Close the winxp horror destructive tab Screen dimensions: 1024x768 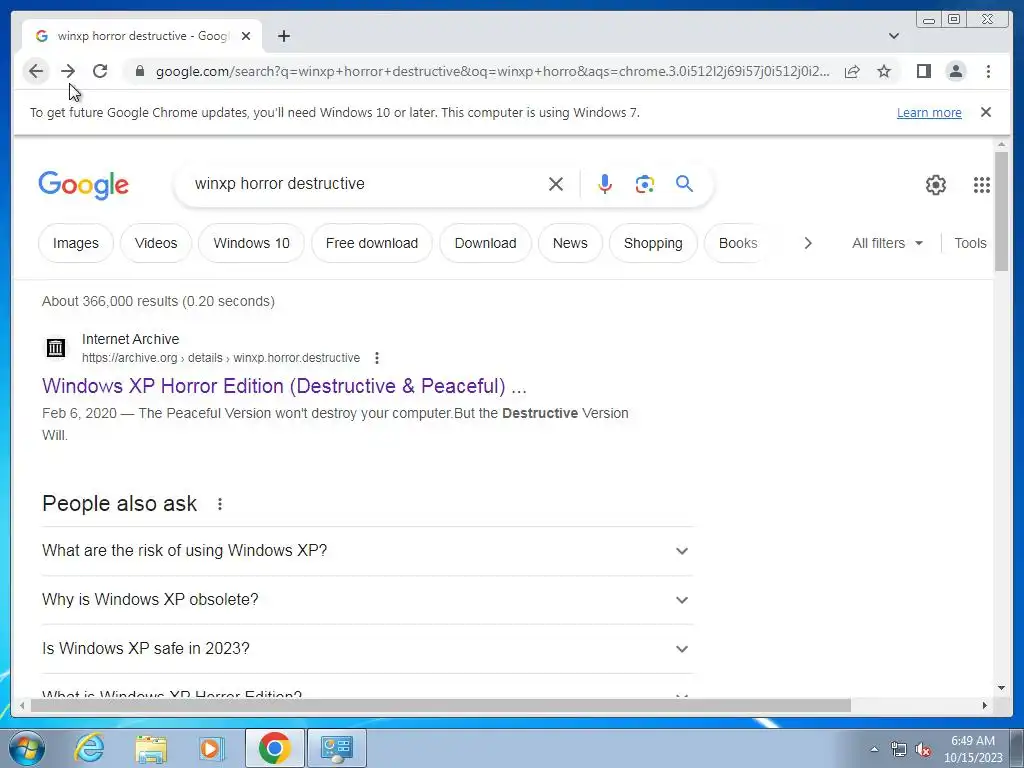coord(246,36)
